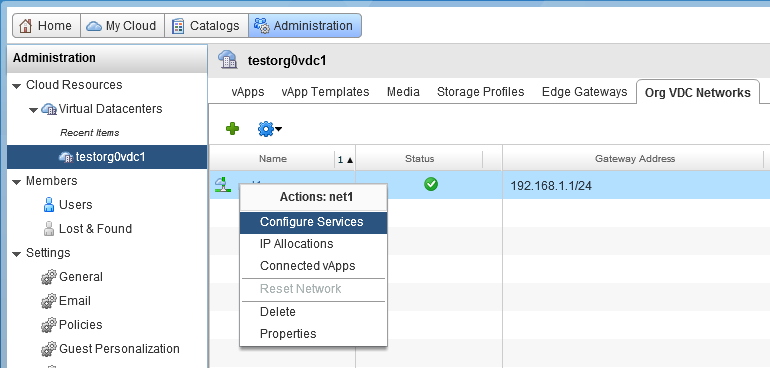Click the green status checkmark for net1
This screenshot has height=368, width=770.
click(x=431, y=184)
